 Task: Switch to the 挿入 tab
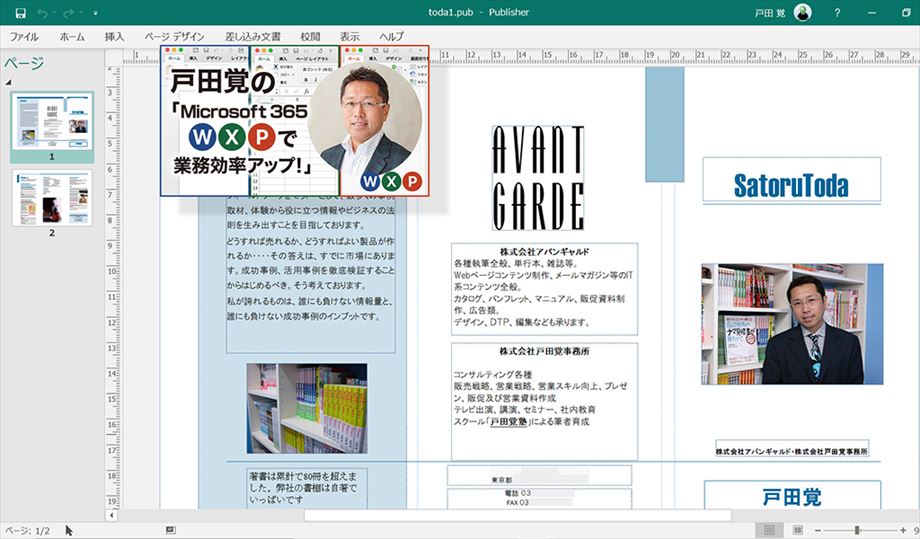(x=114, y=36)
